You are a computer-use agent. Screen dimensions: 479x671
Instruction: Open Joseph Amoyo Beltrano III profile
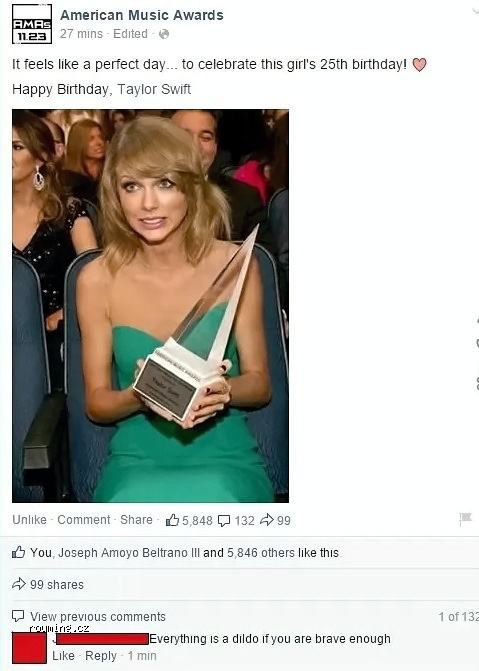[x=129, y=553]
